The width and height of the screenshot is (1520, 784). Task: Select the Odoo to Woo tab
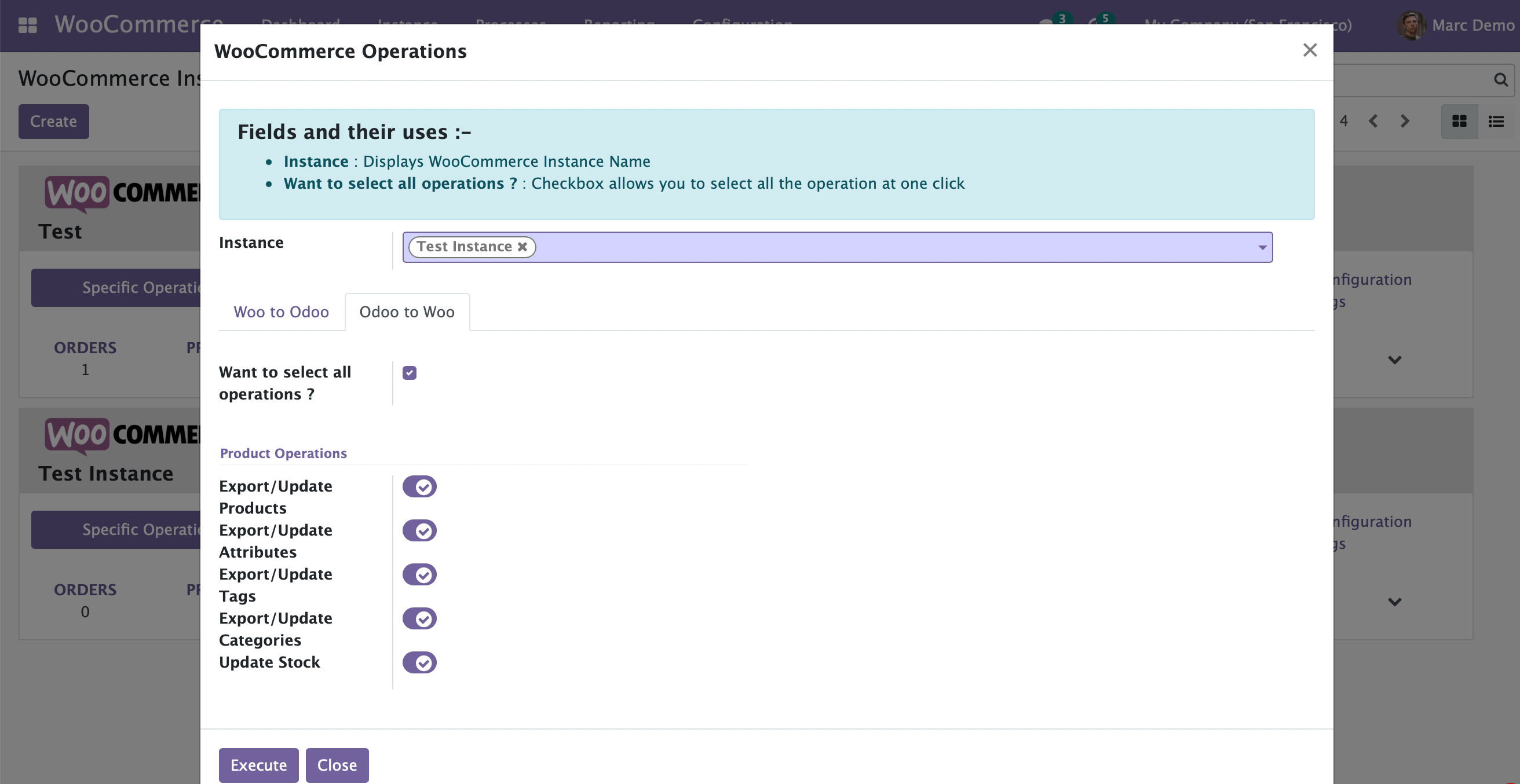[407, 312]
